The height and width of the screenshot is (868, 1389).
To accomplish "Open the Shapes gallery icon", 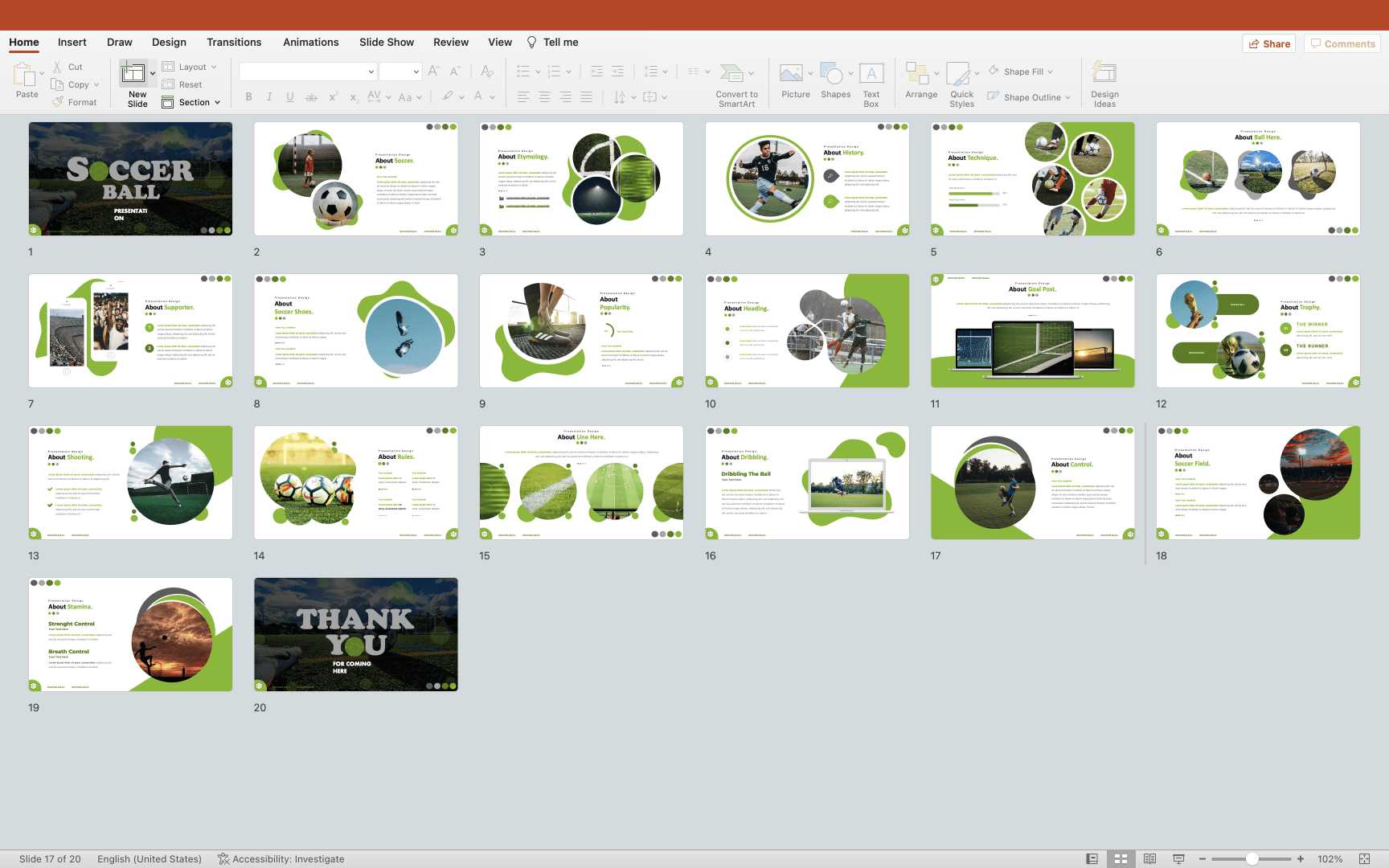I will [x=832, y=75].
